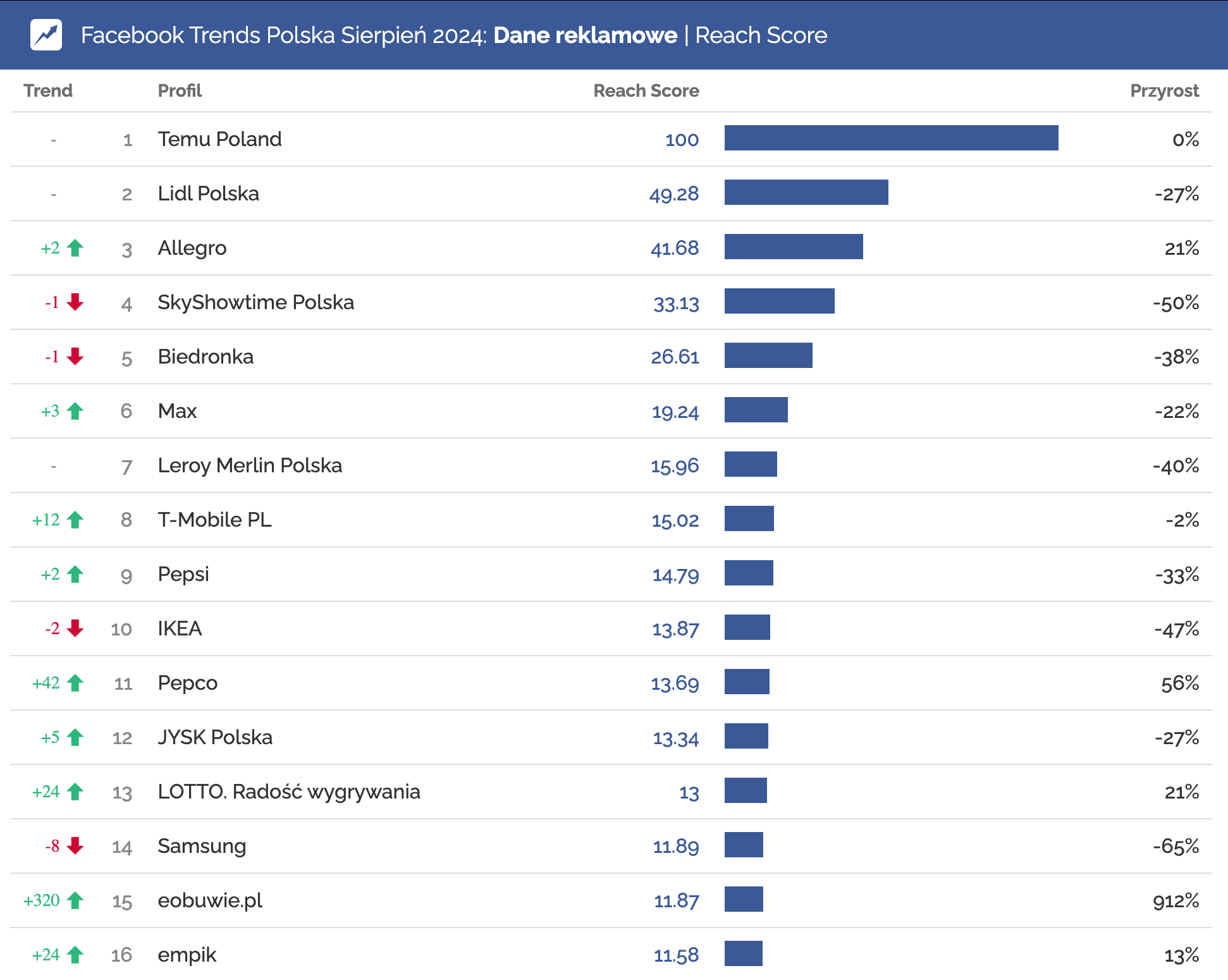Click the +12 trend change value

coord(46,520)
